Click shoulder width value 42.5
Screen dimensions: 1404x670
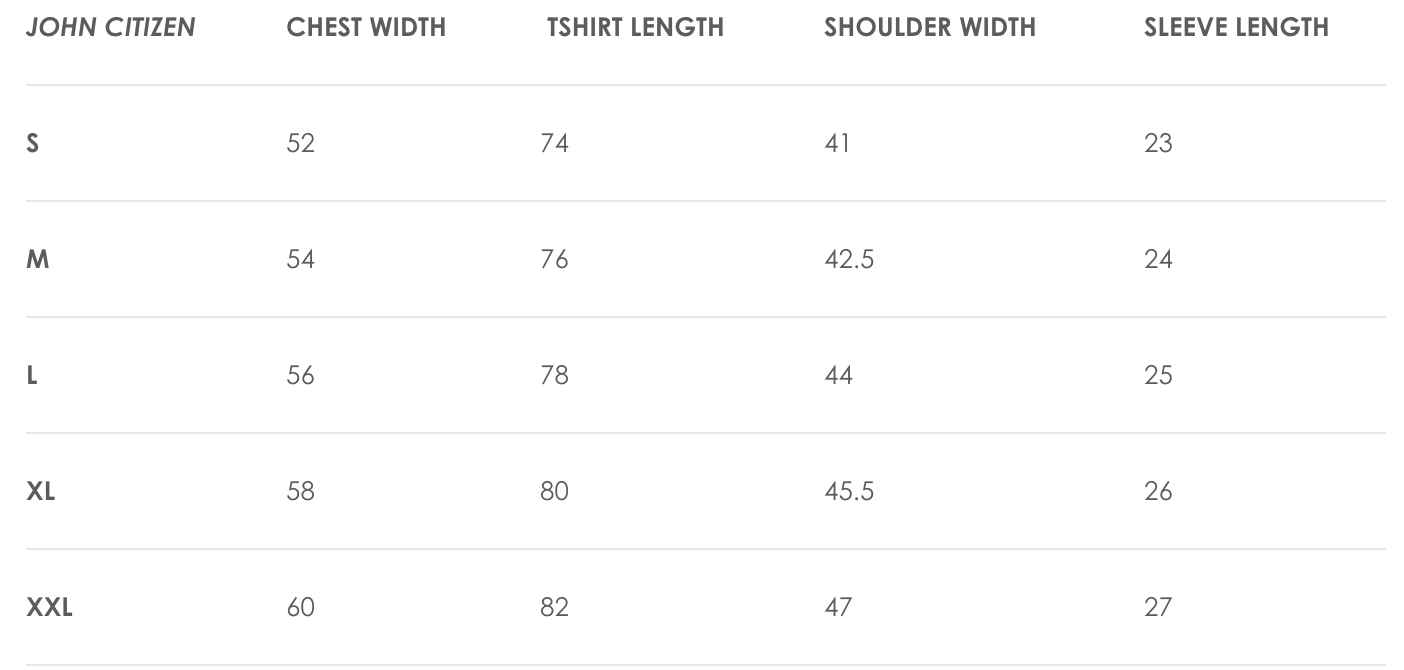(x=849, y=259)
